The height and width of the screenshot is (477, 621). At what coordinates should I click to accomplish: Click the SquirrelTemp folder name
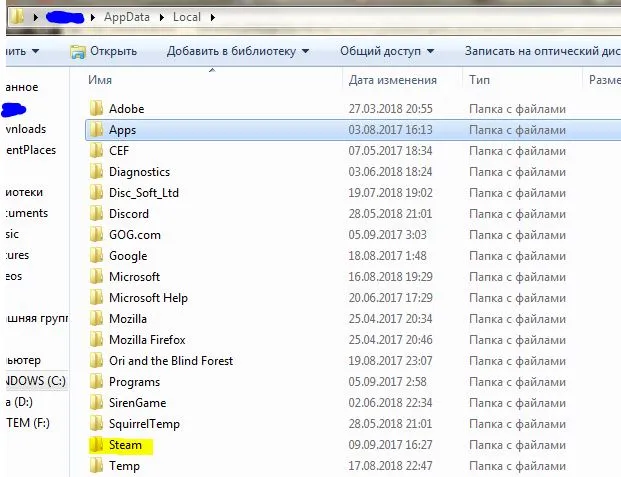tap(144, 424)
